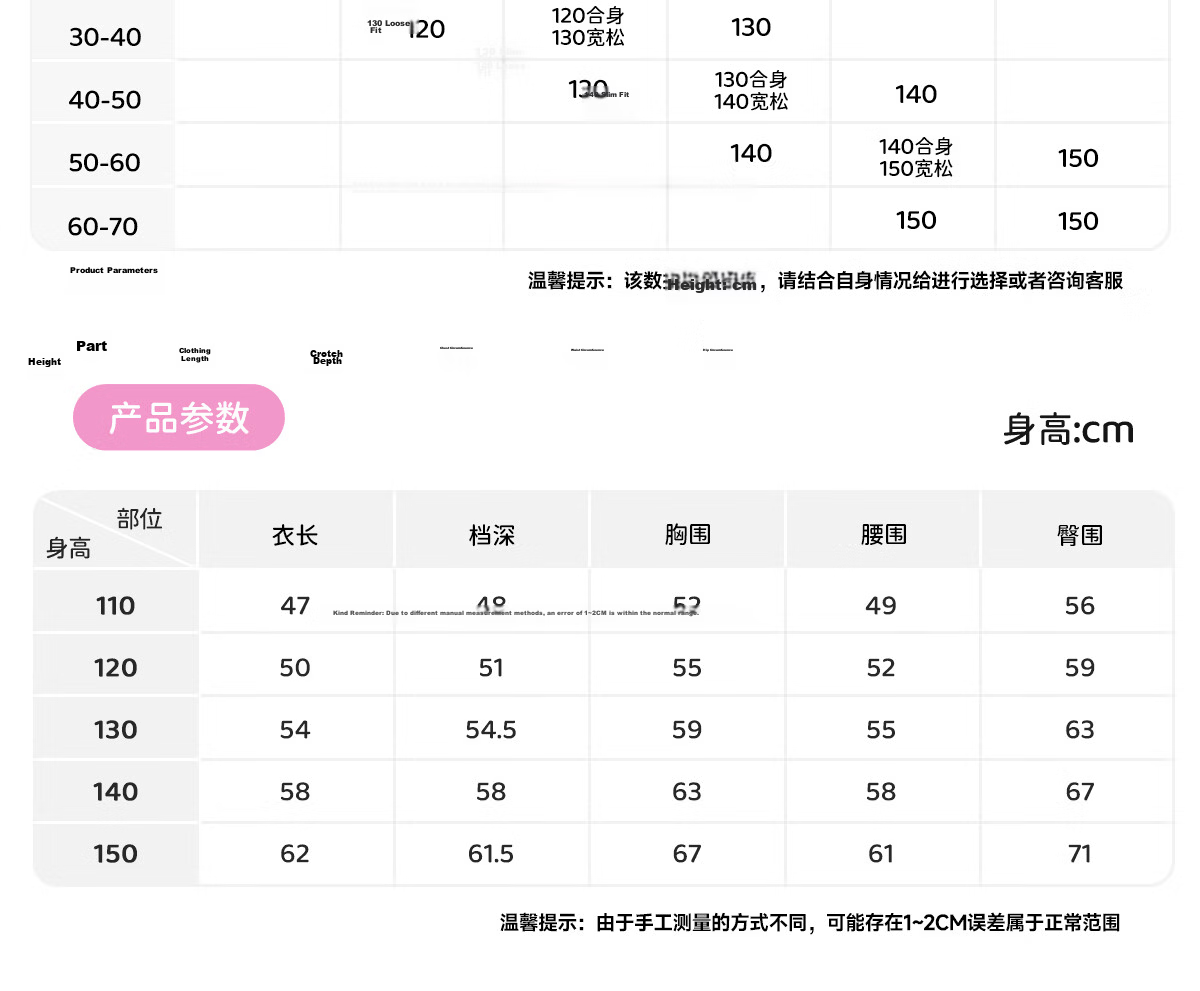Click the 档深 column header

tap(491, 535)
